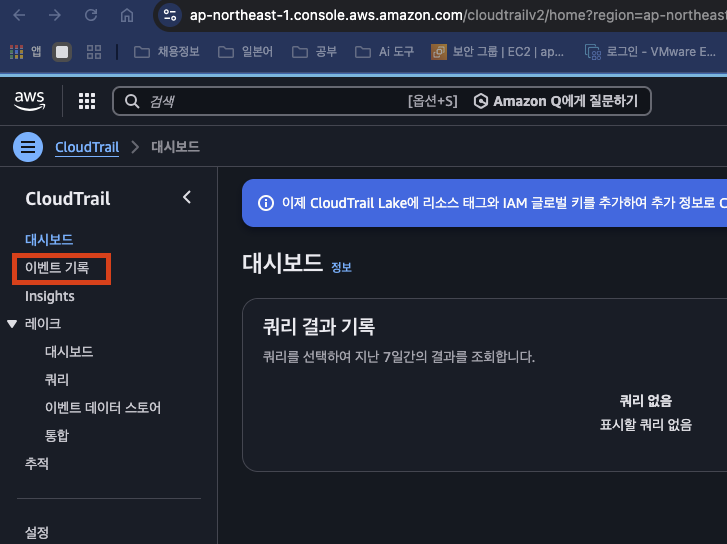Click the 쿼리 없음 text

[646, 400]
